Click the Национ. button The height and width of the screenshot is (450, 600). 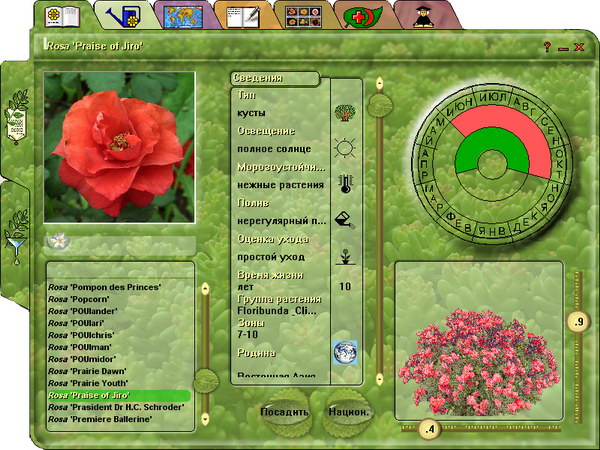click(349, 412)
